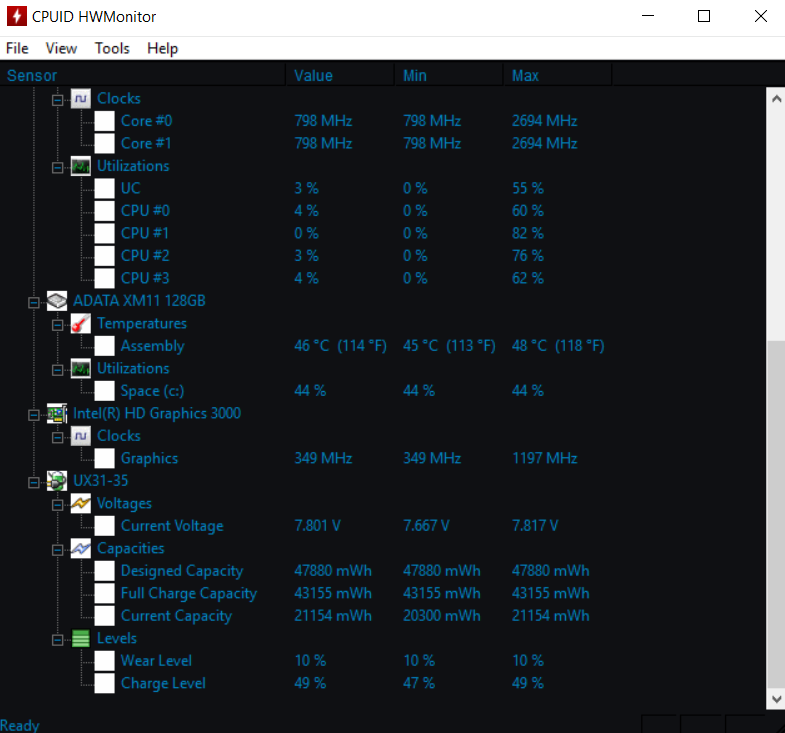The image size is (785, 733).
Task: Click the scrollbar up arrow
Action: tap(776, 99)
